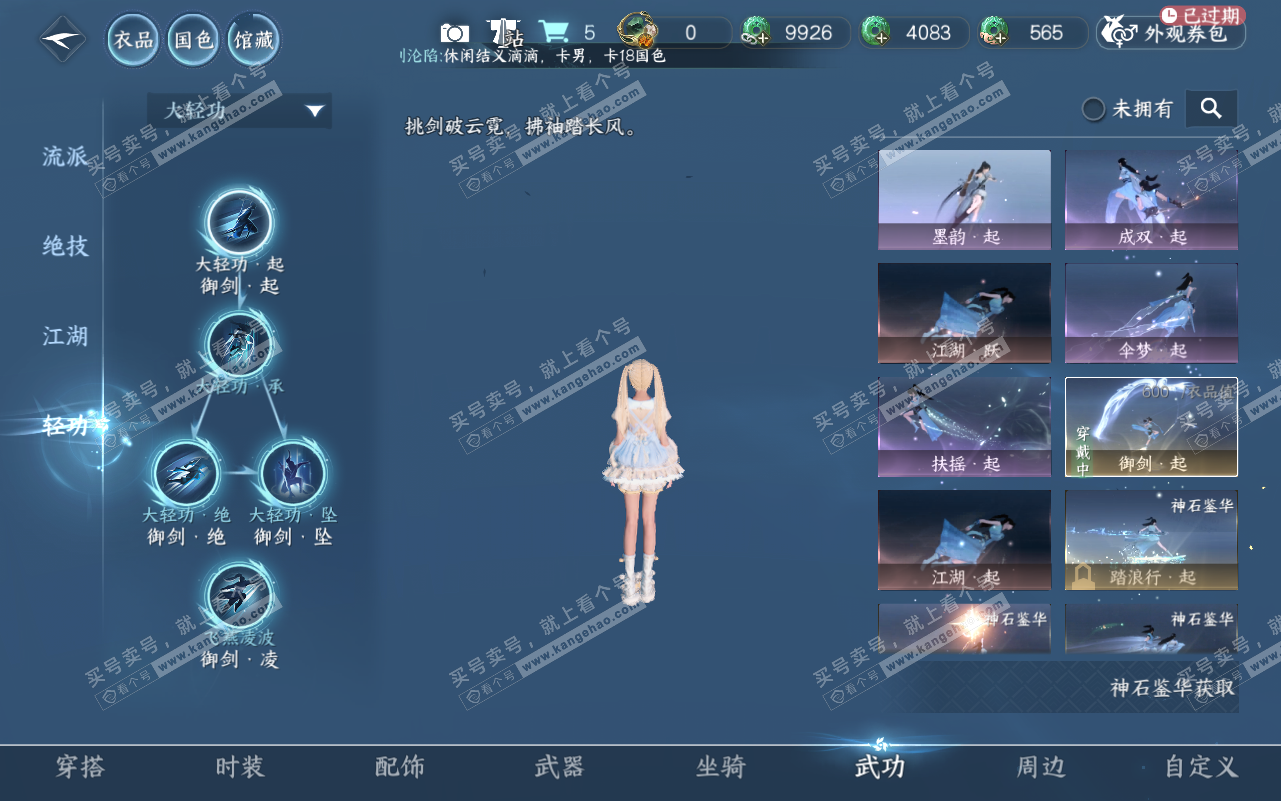This screenshot has width=1281, height=801.
Task: Switch to the 流派 side category
Action: (66, 156)
